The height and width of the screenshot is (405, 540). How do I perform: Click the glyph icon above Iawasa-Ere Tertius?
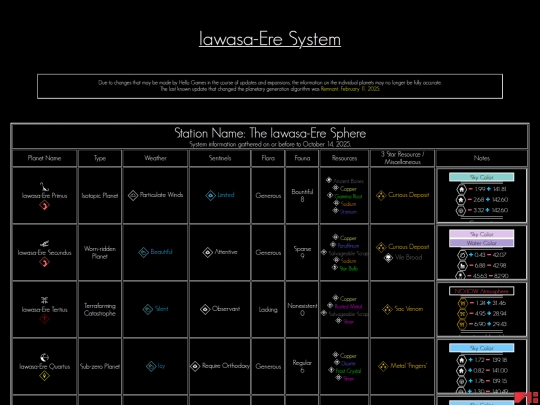(x=44, y=300)
